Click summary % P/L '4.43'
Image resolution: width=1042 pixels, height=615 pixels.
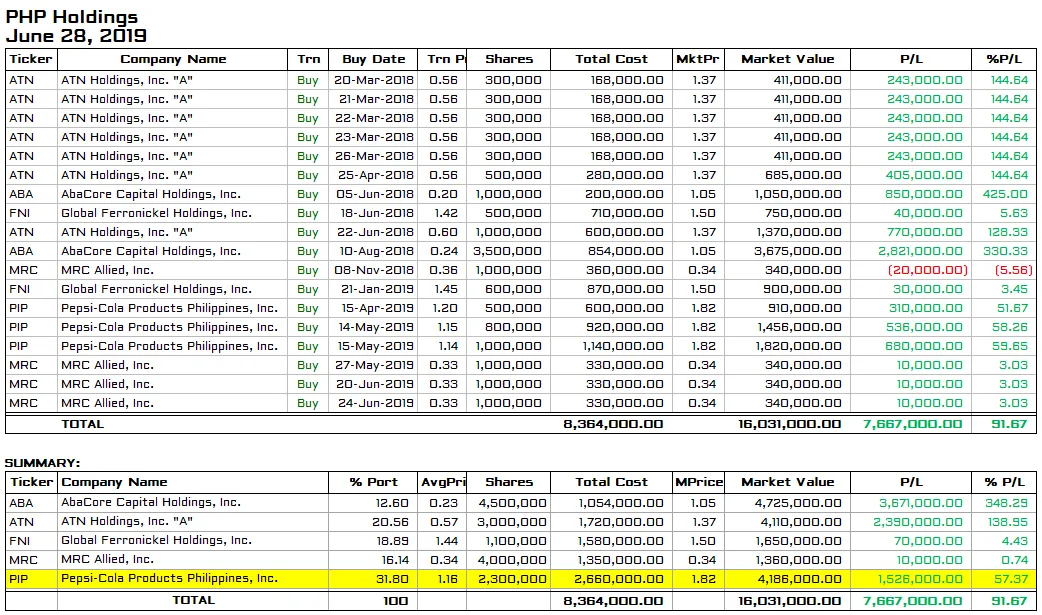(1014, 541)
